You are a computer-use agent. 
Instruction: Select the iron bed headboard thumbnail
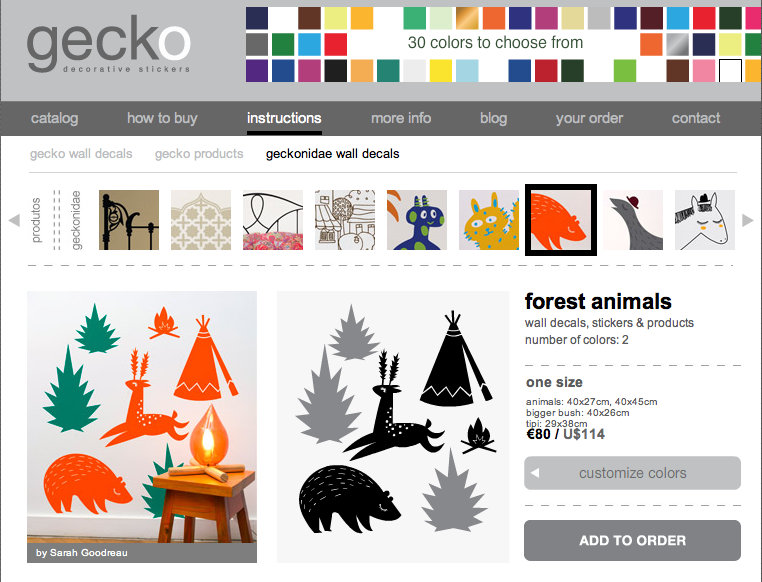(129, 220)
